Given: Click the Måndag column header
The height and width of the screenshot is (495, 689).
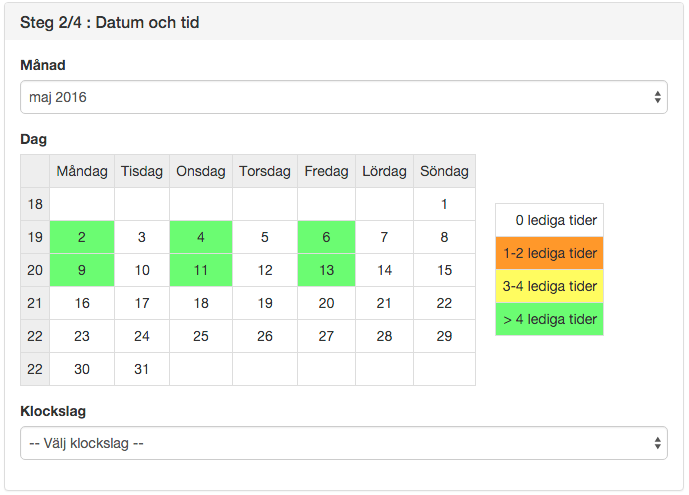Looking at the screenshot, I should click(x=82, y=171).
